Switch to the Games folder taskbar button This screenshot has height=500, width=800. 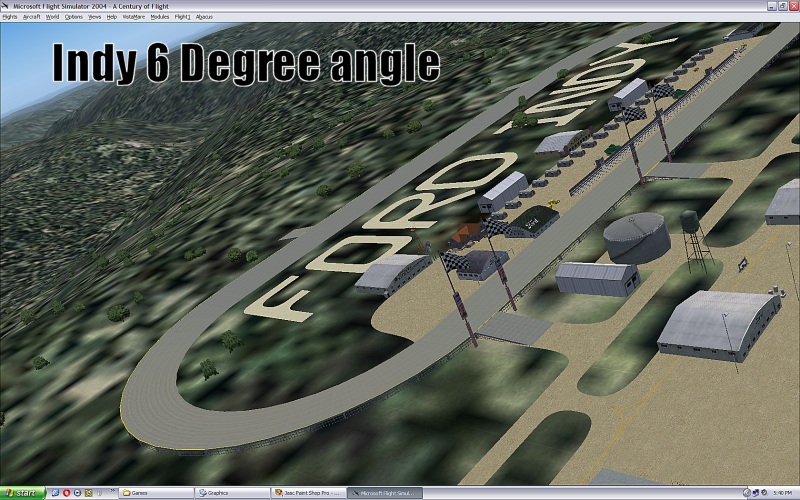tap(156, 493)
